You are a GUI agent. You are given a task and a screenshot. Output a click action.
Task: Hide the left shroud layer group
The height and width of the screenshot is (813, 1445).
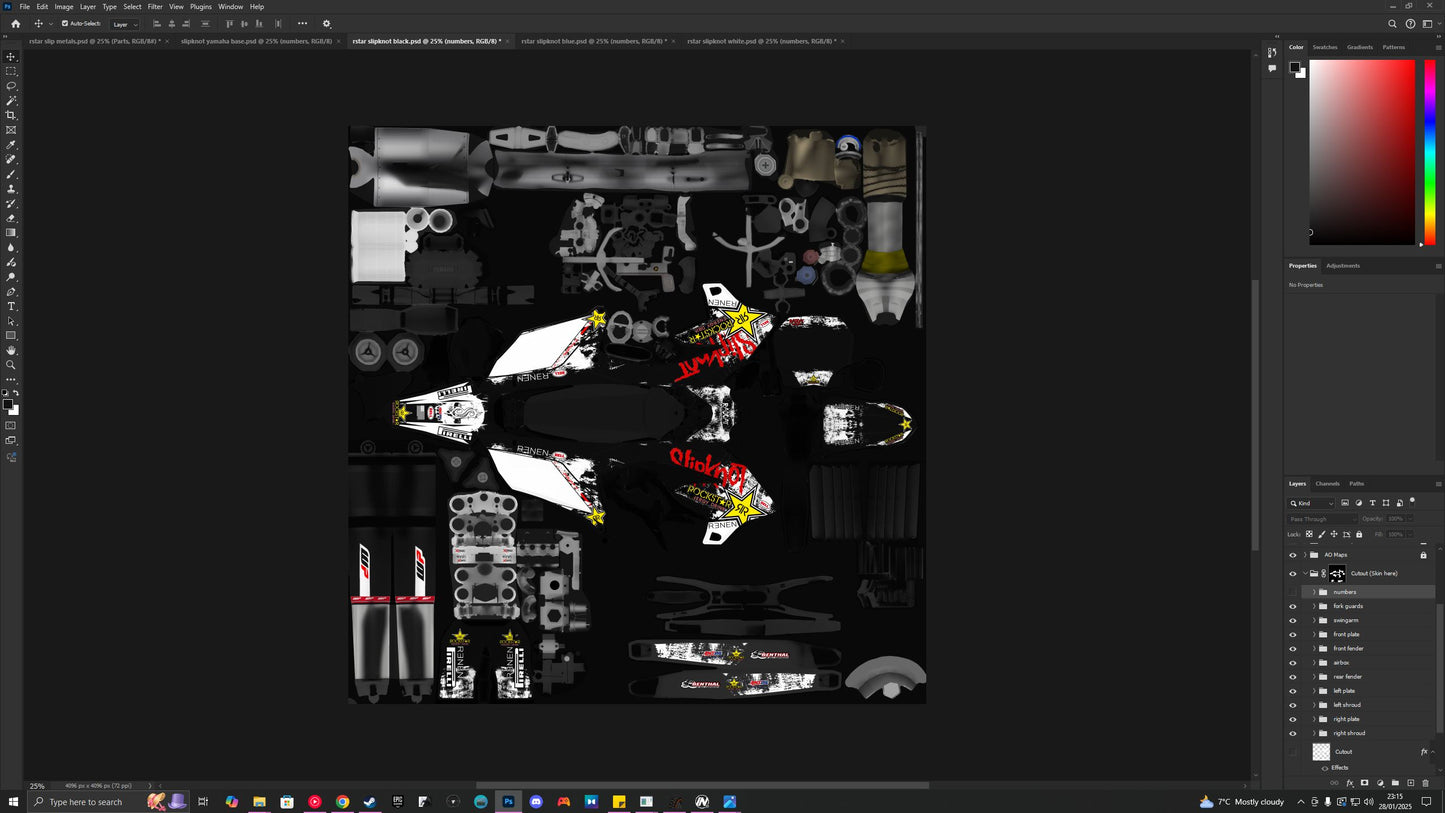pyautogui.click(x=1292, y=705)
